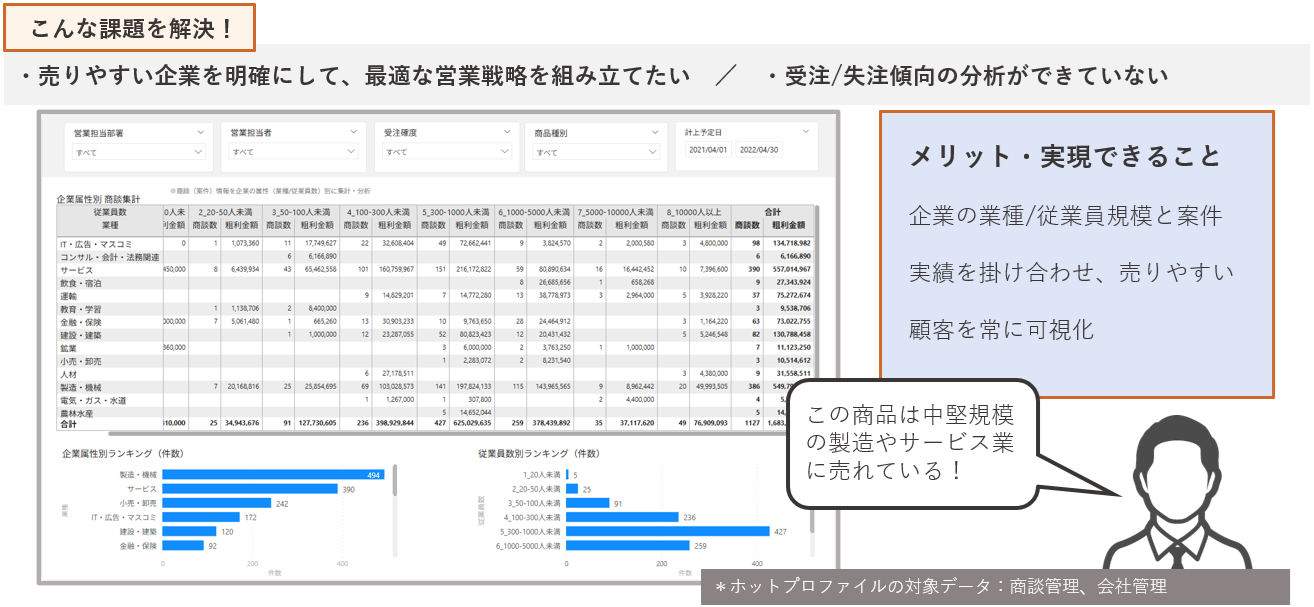Collapse the 営業担当部署 slicer header chevron
Viewport: 1314px width, 607px height.
point(200,132)
